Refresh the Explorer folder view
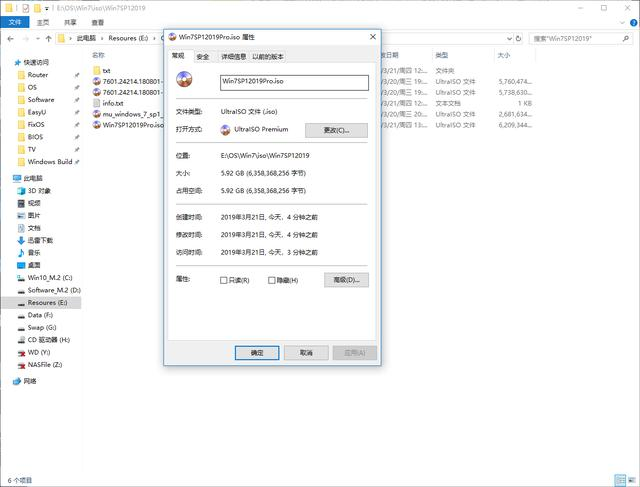Screen dimensions: 640x487 518,38
